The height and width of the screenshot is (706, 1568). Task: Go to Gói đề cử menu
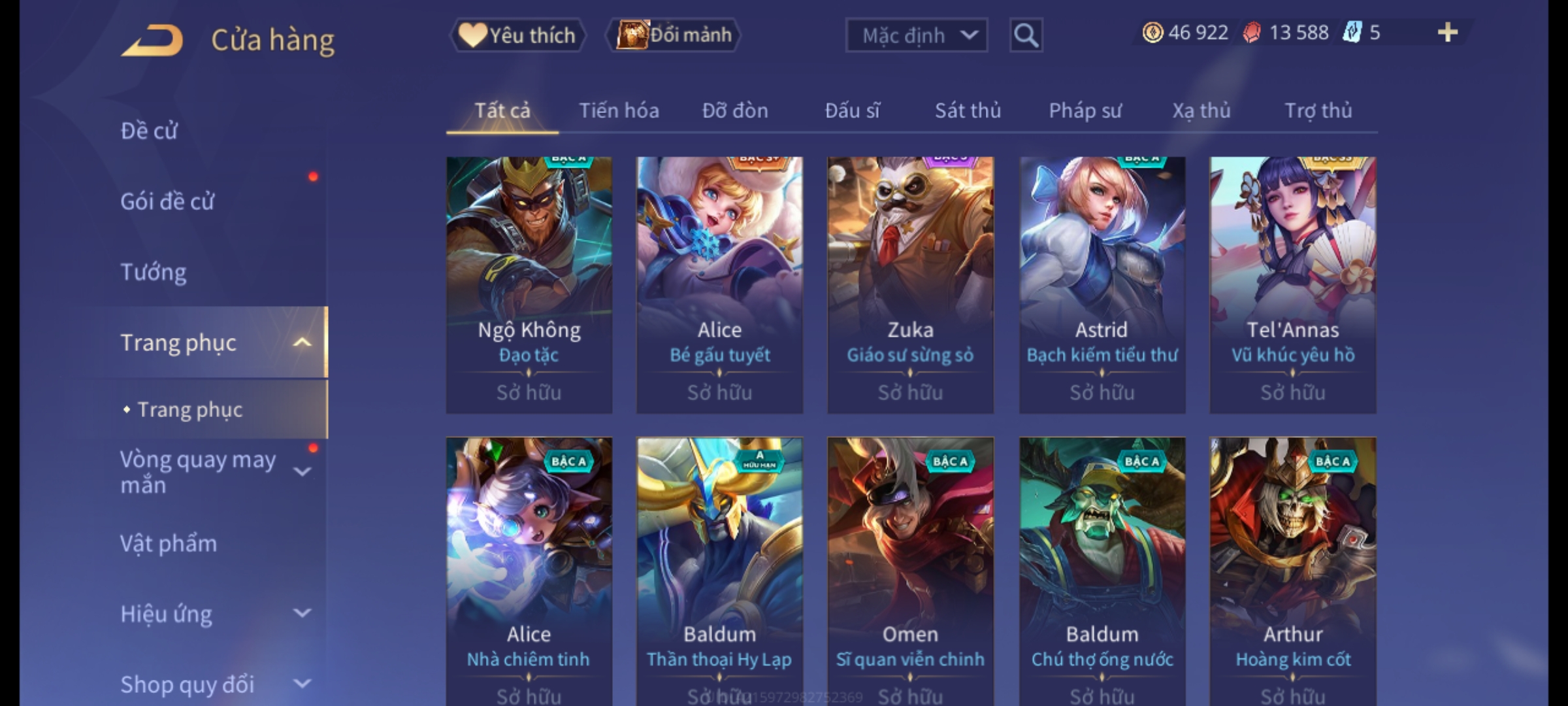pyautogui.click(x=167, y=201)
